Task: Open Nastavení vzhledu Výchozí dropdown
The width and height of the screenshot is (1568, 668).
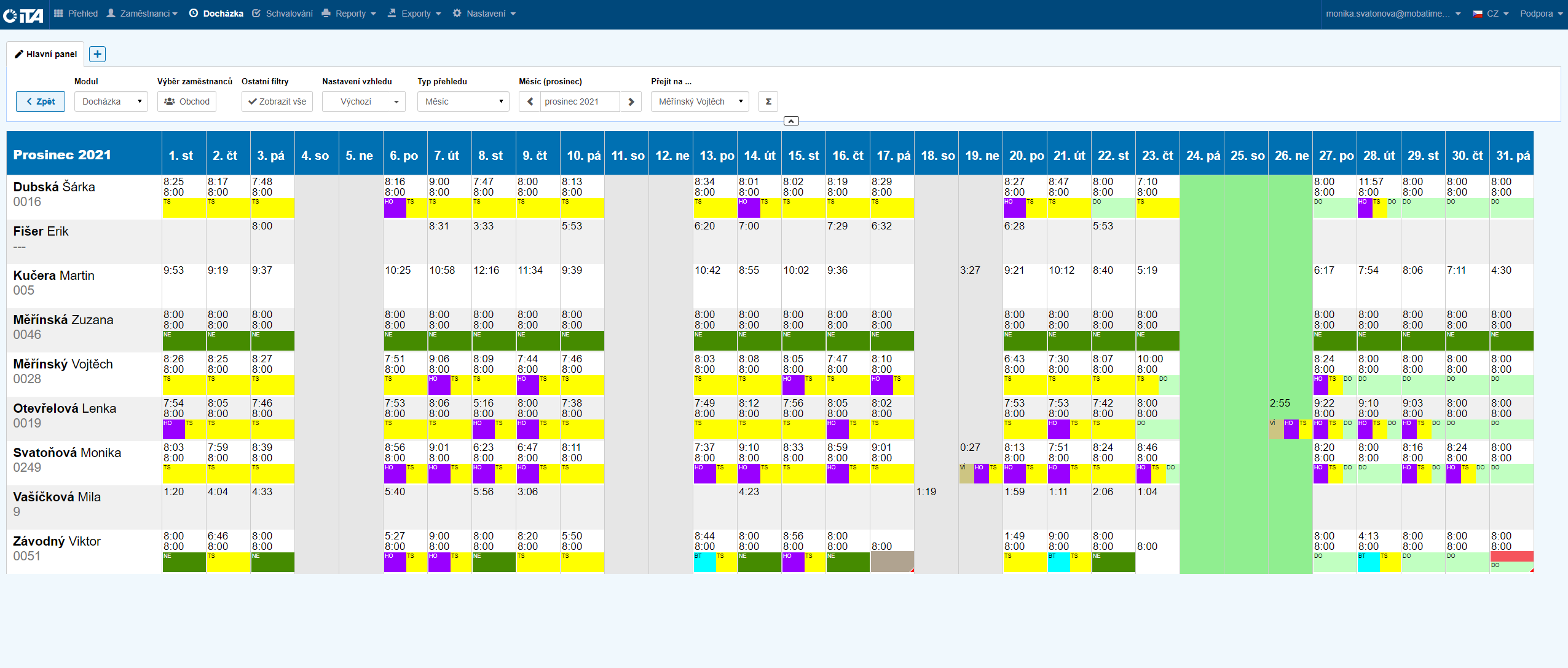Action: pyautogui.click(x=363, y=101)
